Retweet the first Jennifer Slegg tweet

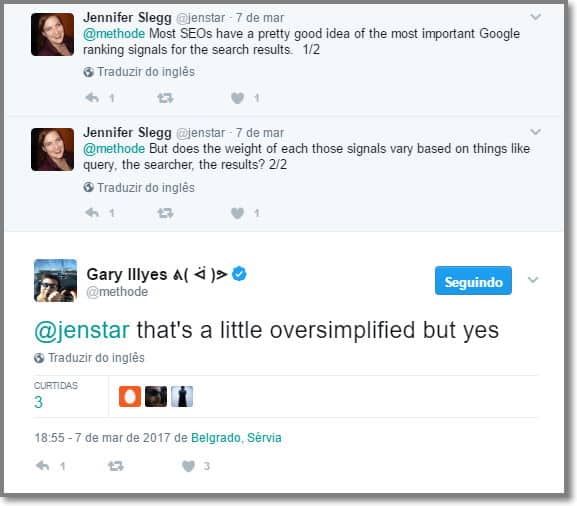(x=165, y=98)
